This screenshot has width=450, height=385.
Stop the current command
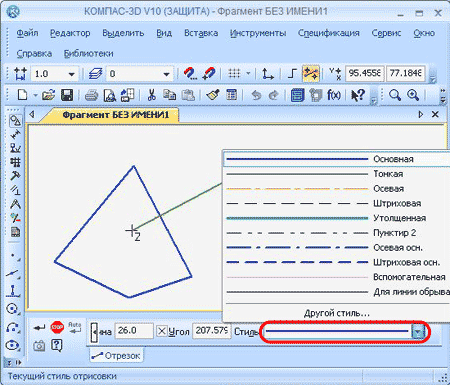click(57, 327)
